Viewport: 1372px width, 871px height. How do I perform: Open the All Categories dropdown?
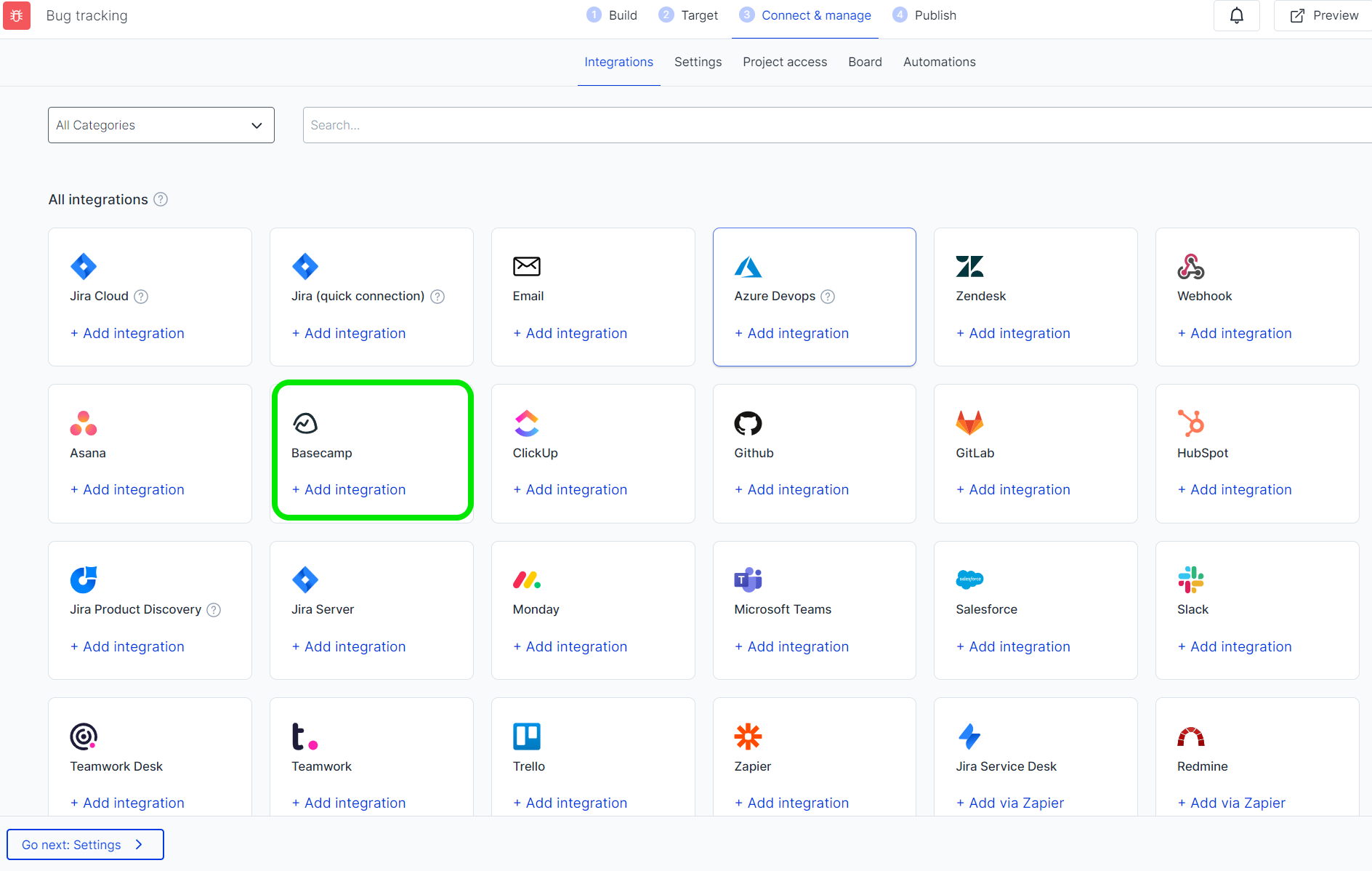point(161,125)
